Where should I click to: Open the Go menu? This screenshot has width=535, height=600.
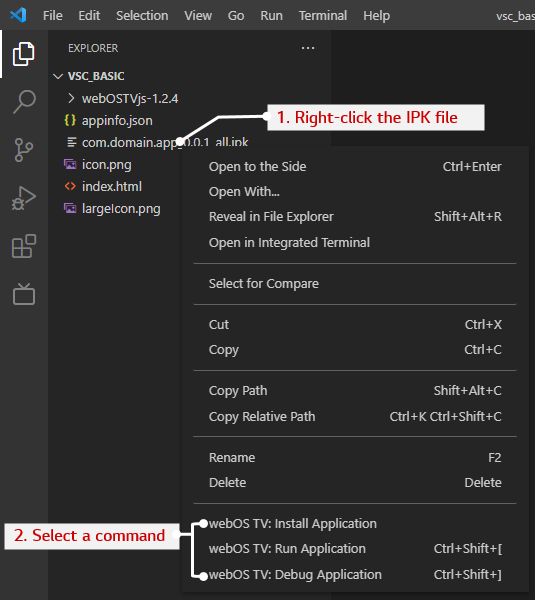coord(236,16)
